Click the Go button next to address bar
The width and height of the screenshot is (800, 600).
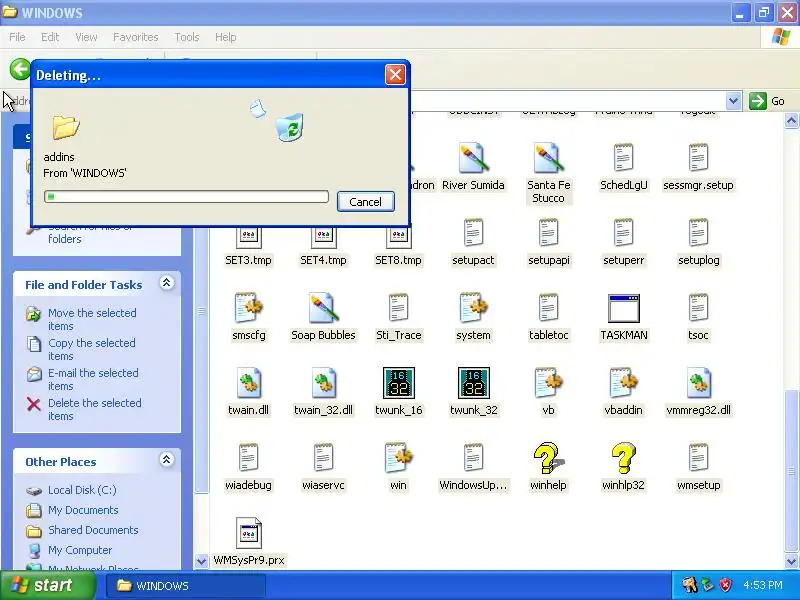click(x=767, y=101)
